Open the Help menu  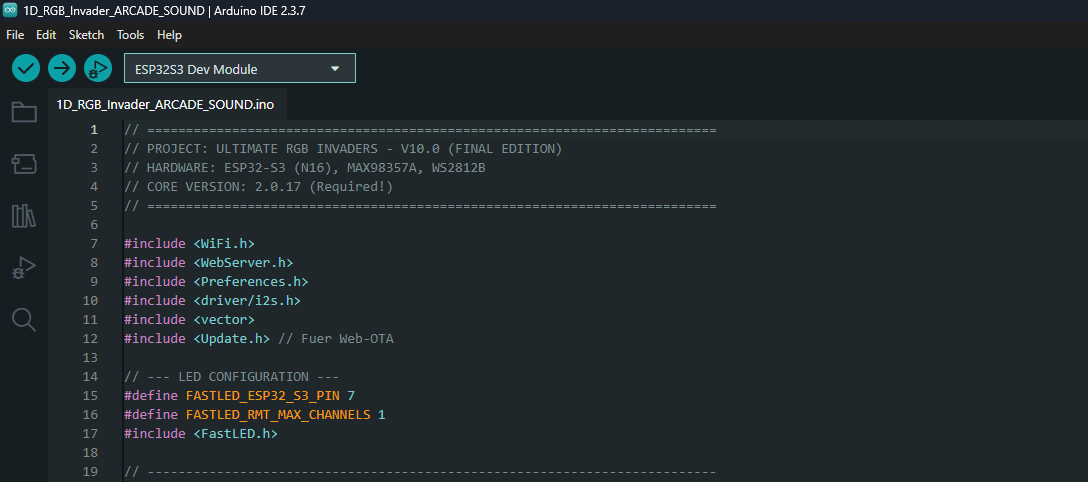pyautogui.click(x=169, y=35)
